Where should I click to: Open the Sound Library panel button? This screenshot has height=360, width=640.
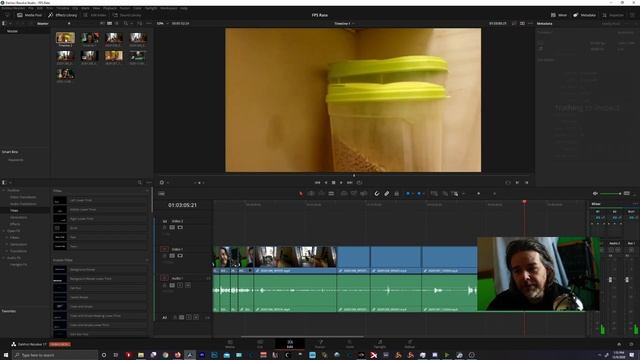tap(127, 15)
